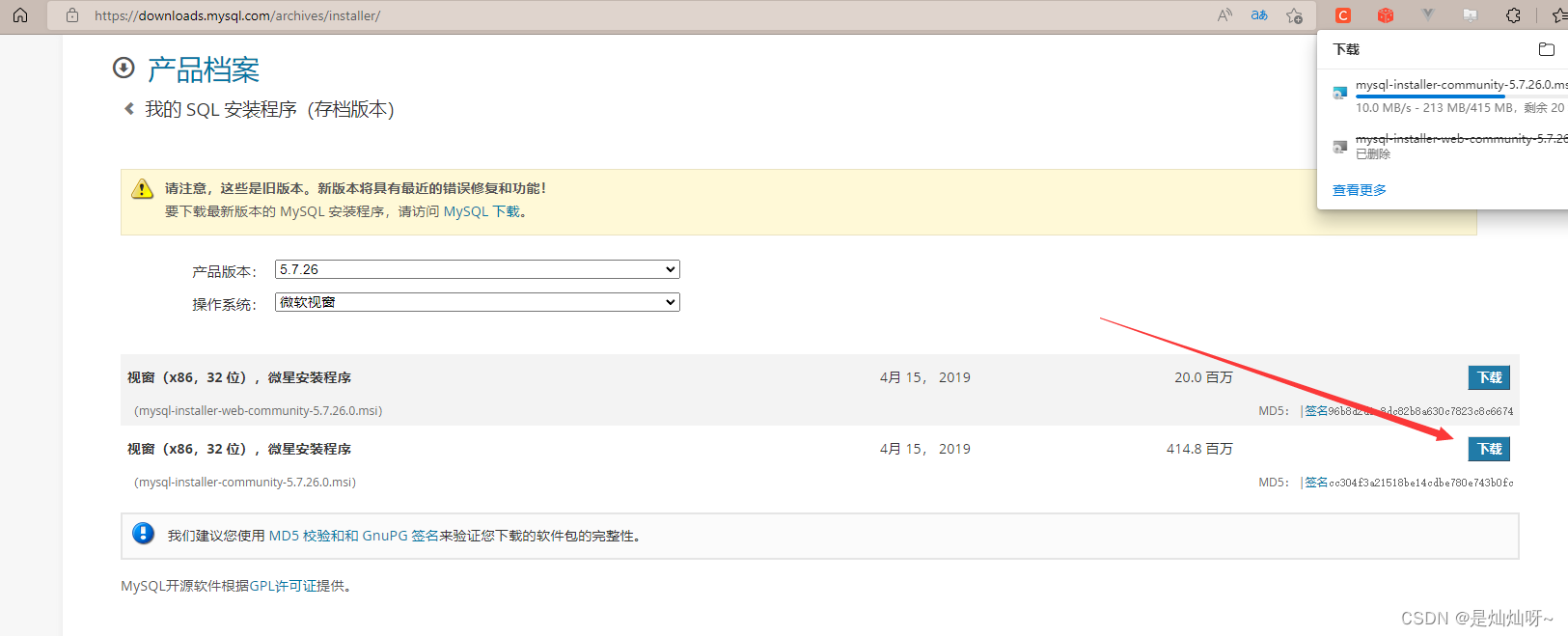Click the blue information exclamation icon
Viewport: 1568px width, 636px height.
coord(143,533)
